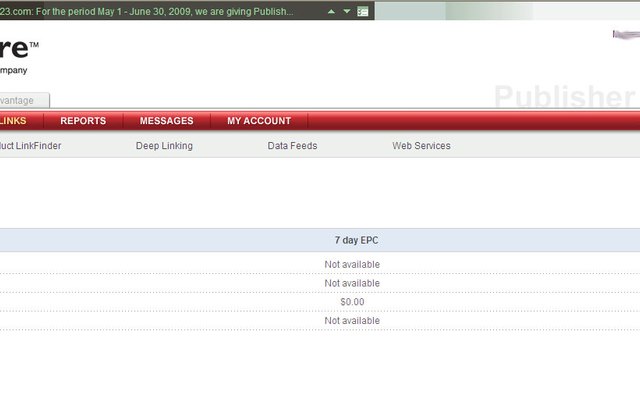Viewport: 640px width, 395px height.
Task: Open Web Services section
Action: [x=421, y=146]
